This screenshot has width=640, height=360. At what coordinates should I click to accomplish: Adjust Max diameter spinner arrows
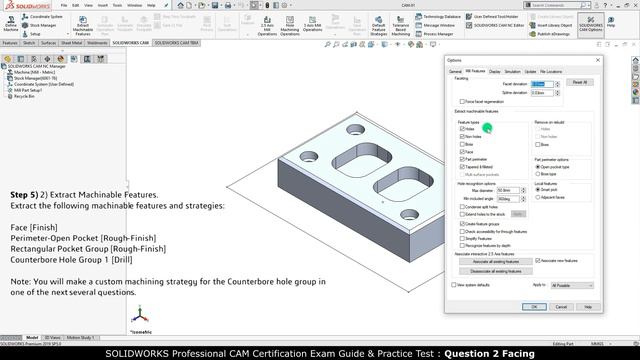(x=523, y=191)
